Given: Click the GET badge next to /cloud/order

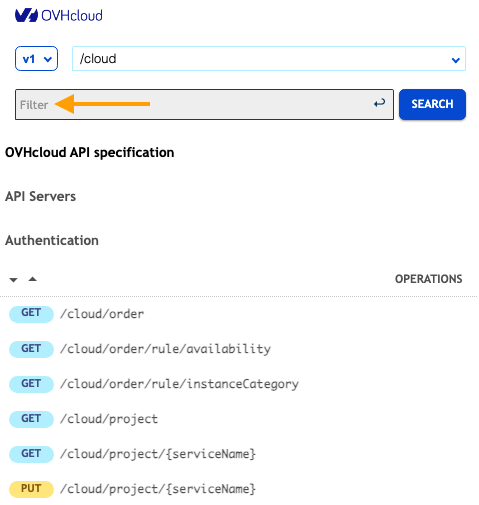Looking at the screenshot, I should 31,314.
